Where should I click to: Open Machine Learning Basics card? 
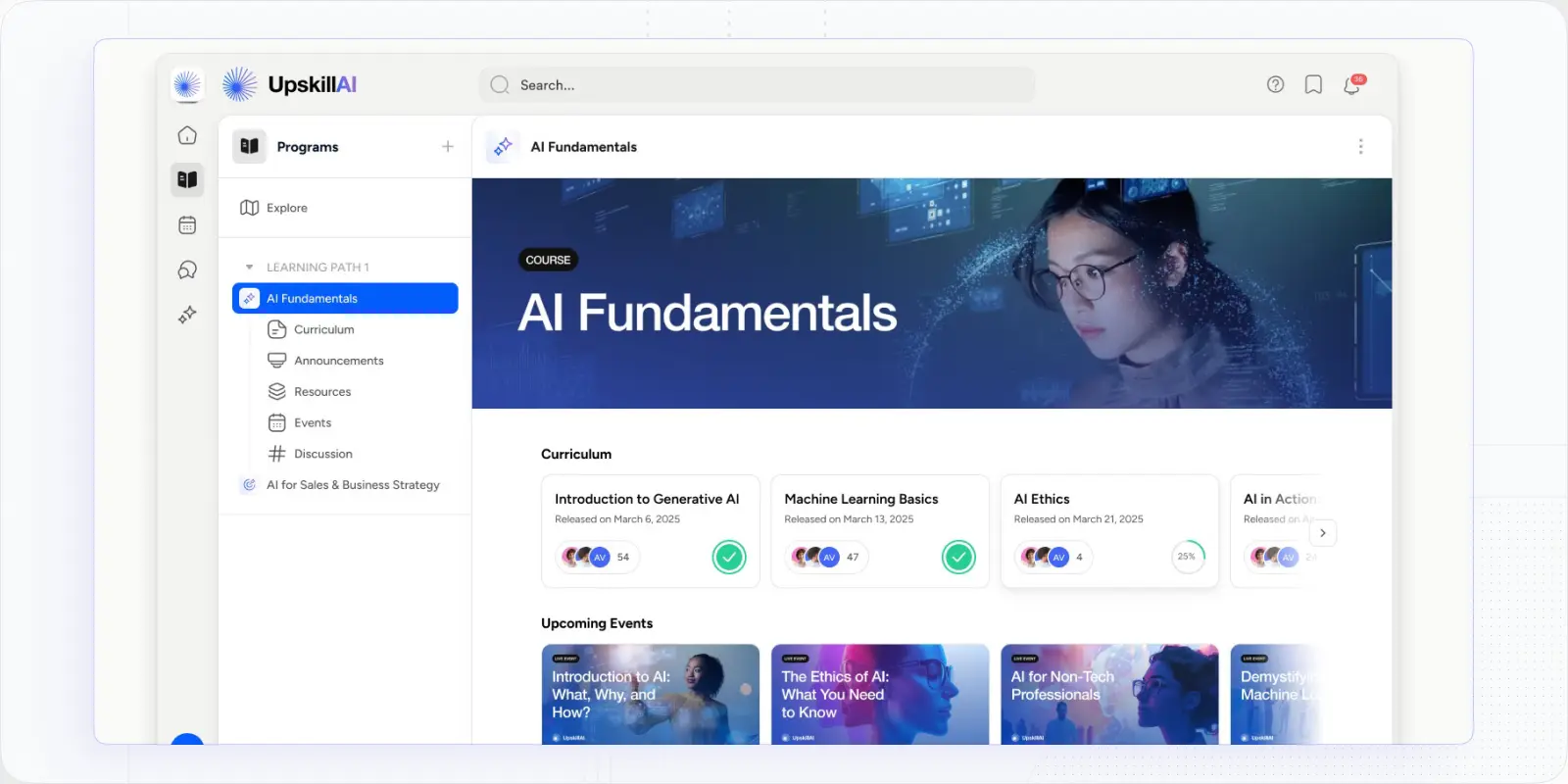pos(880,531)
